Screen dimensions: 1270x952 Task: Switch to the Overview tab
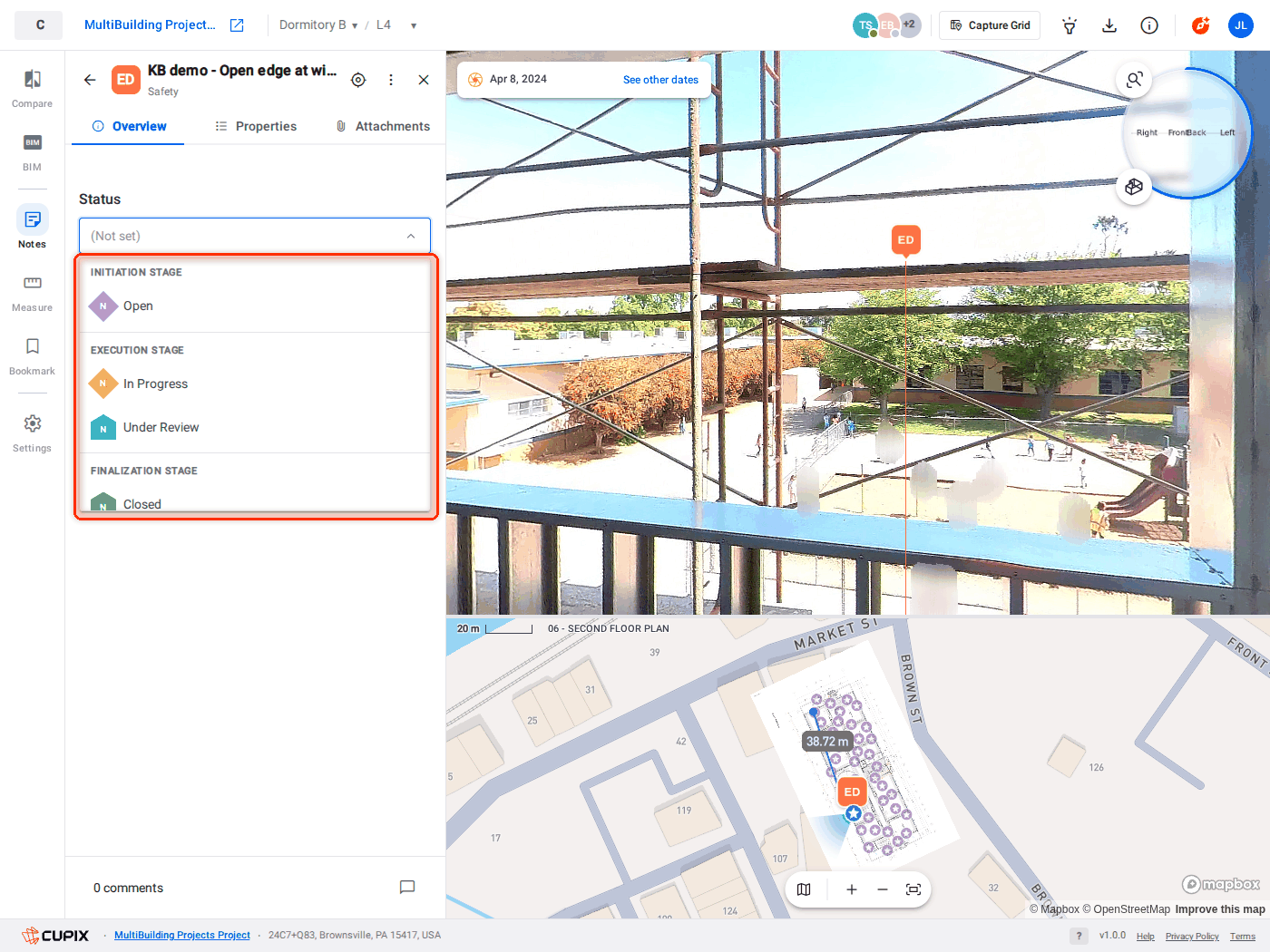point(129,126)
